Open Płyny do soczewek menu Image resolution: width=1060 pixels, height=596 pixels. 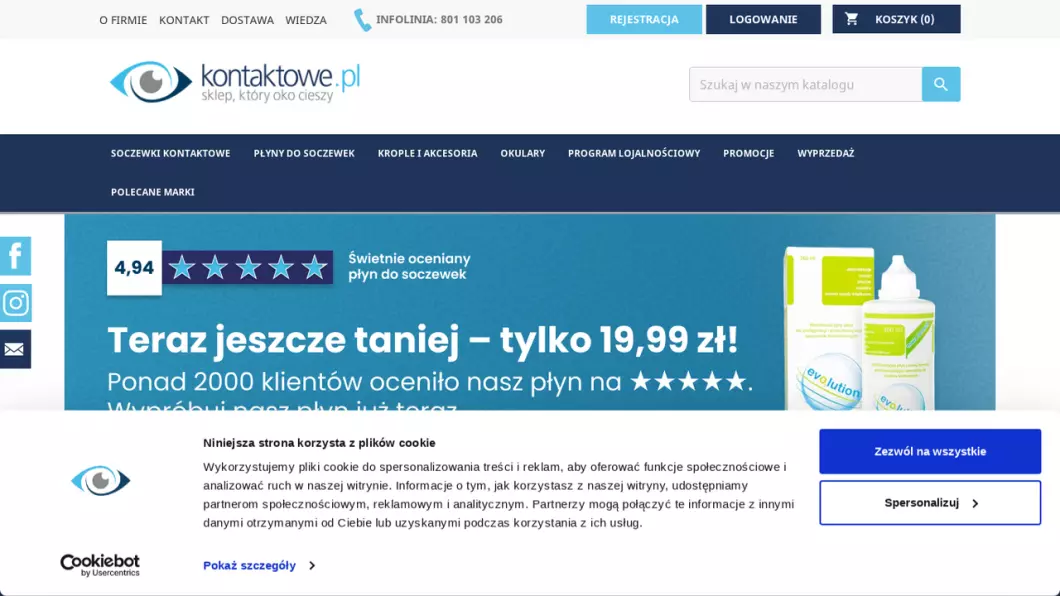pos(304,153)
